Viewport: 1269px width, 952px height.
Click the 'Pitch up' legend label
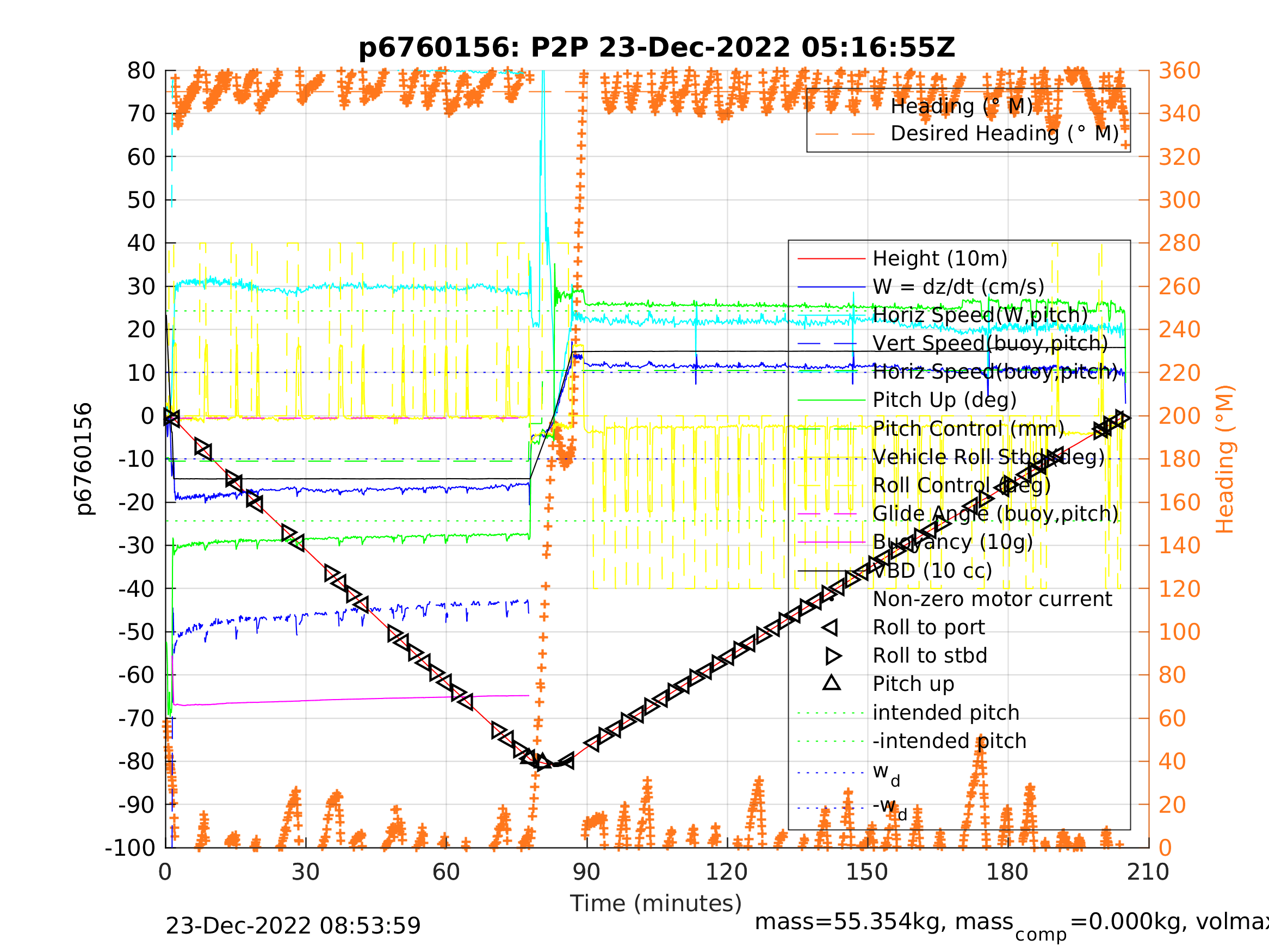(913, 684)
